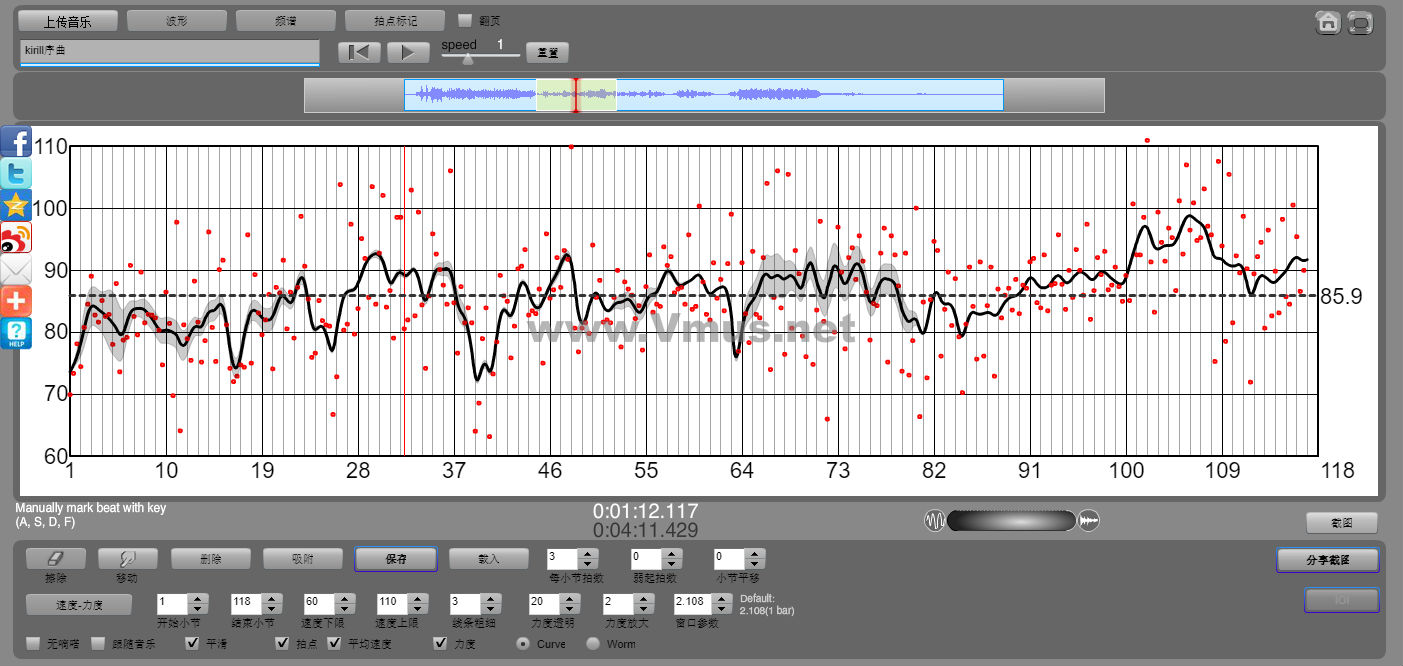Switch to the 波形 waveform view
Screen dimensions: 1403x666
coord(177,20)
